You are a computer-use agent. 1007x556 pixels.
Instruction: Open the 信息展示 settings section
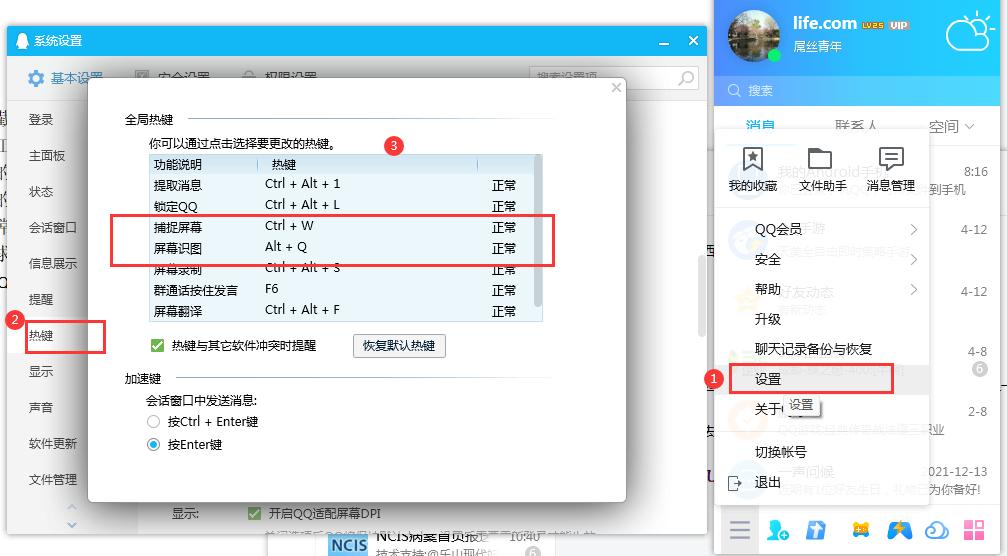click(53, 263)
